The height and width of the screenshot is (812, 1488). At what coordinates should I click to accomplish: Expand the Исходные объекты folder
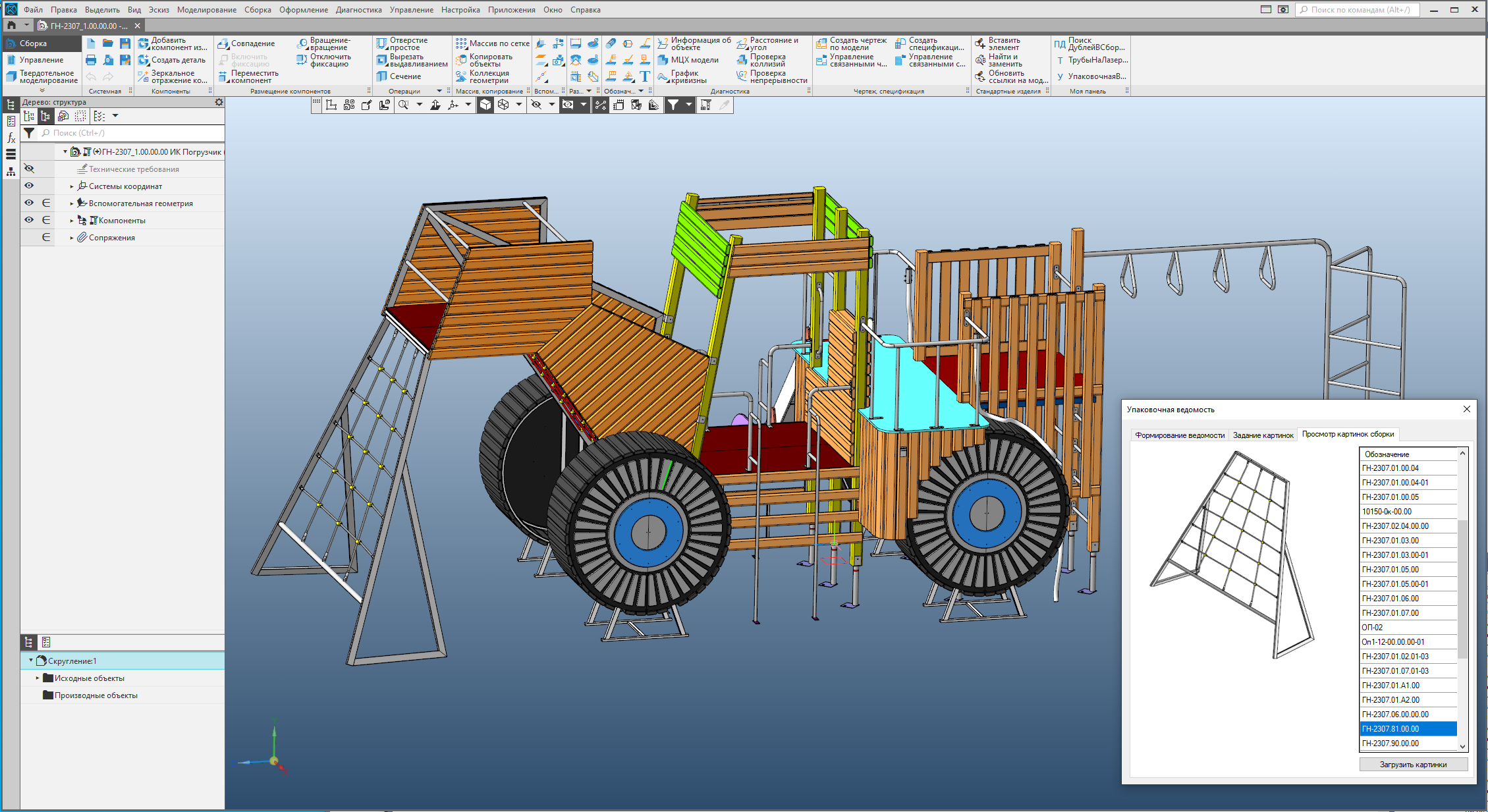click(x=38, y=678)
